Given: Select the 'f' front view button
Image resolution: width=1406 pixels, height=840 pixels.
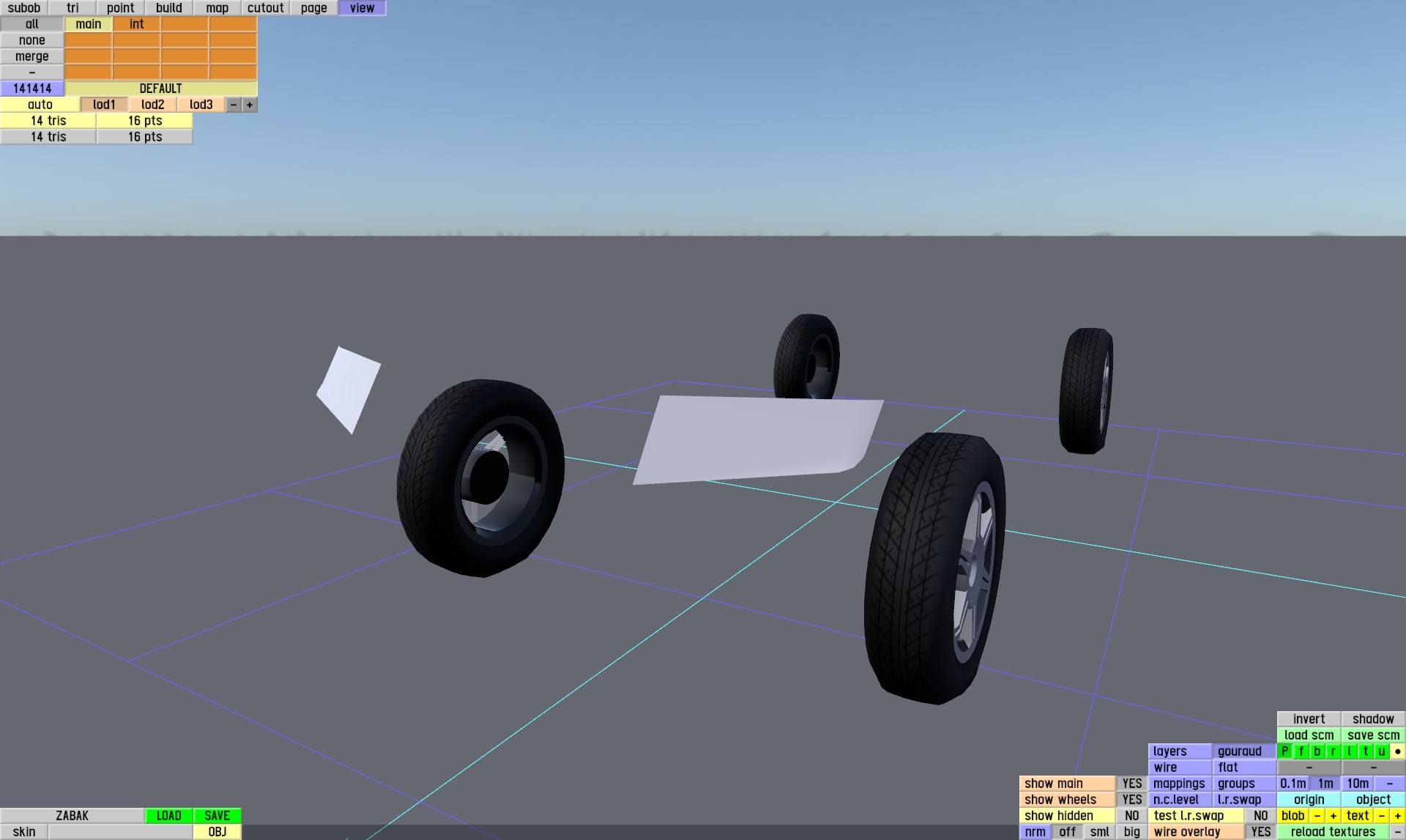Looking at the screenshot, I should click(x=1301, y=751).
